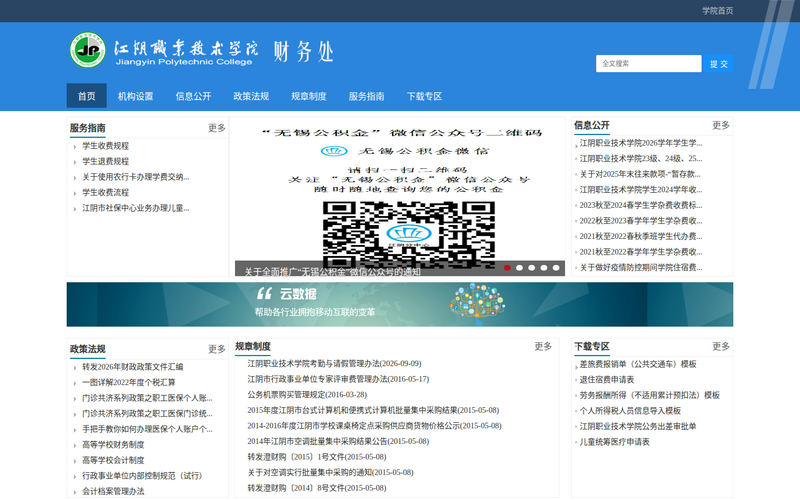Download 儿童统筹医疗申请表
This screenshot has width=800, height=500.
(x=614, y=442)
